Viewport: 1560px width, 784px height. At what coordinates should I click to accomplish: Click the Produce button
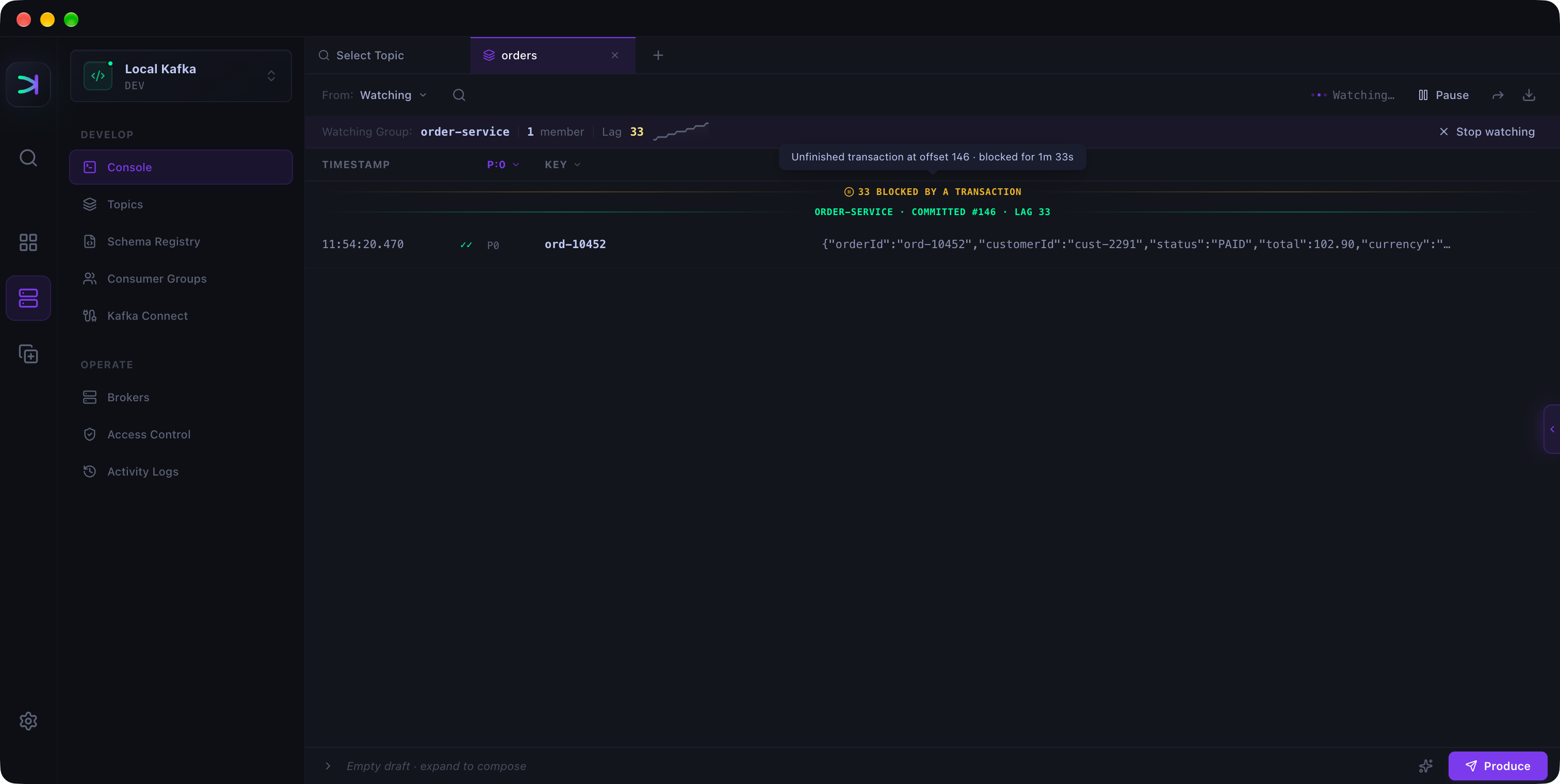point(1498,766)
